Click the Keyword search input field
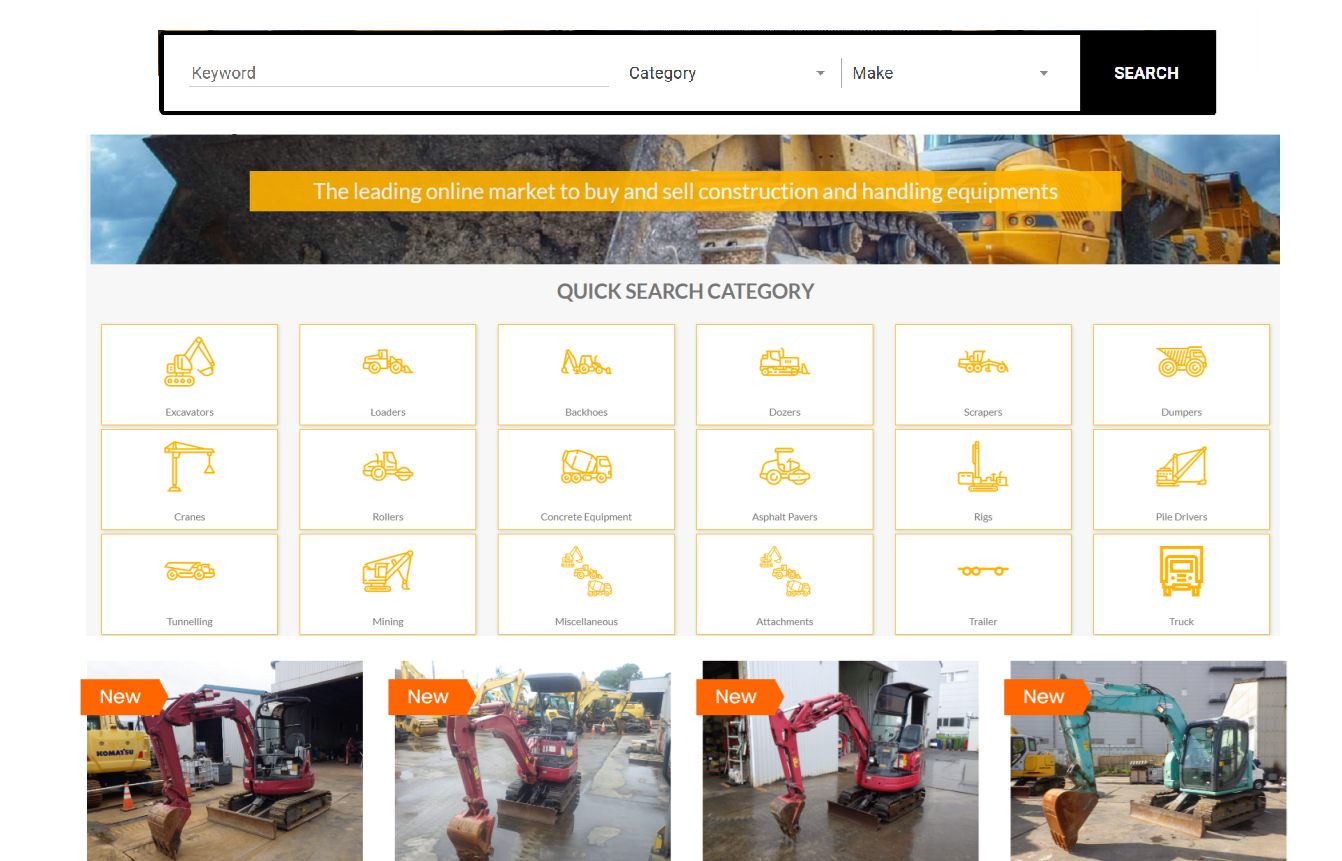 (399, 73)
